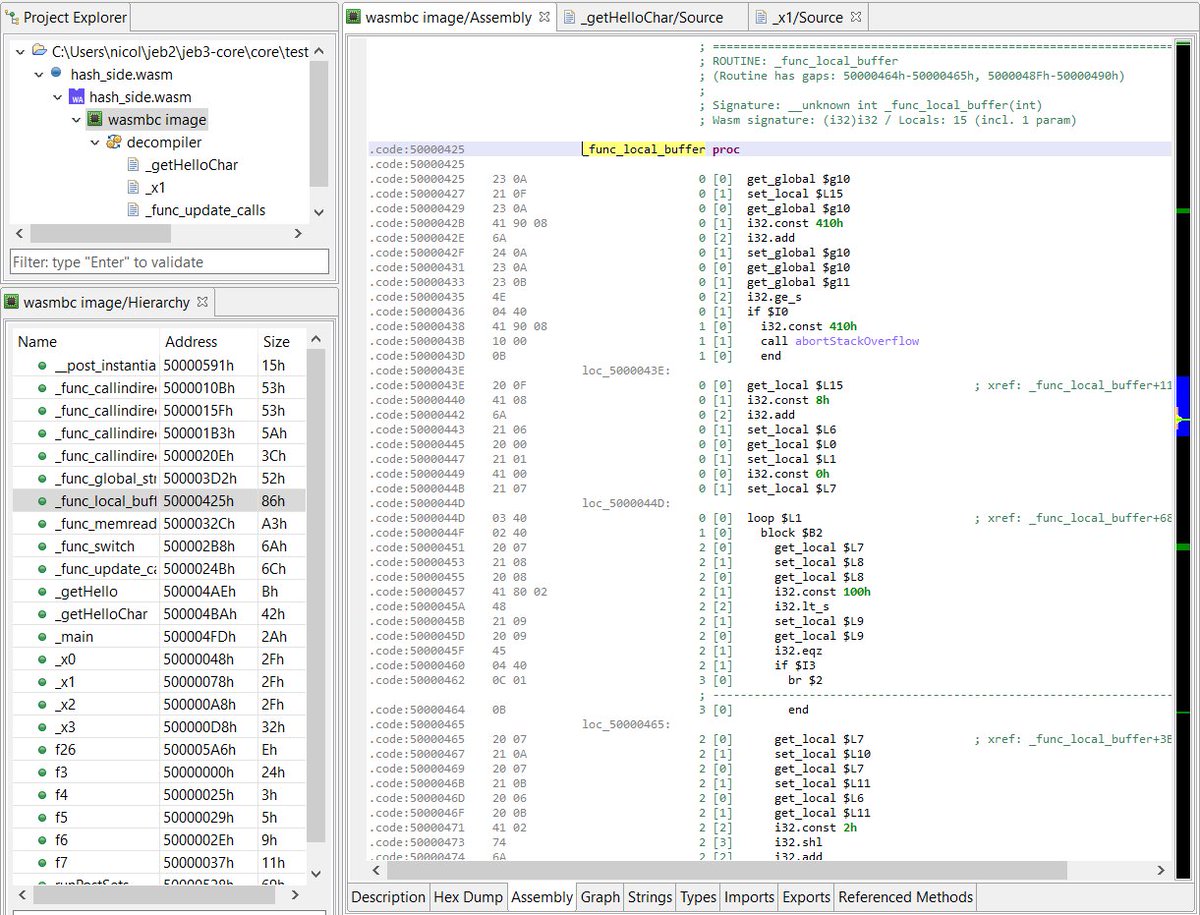The height and width of the screenshot is (915, 1200).
Task: Sort hierarchy by Address column header
Action: [208, 342]
